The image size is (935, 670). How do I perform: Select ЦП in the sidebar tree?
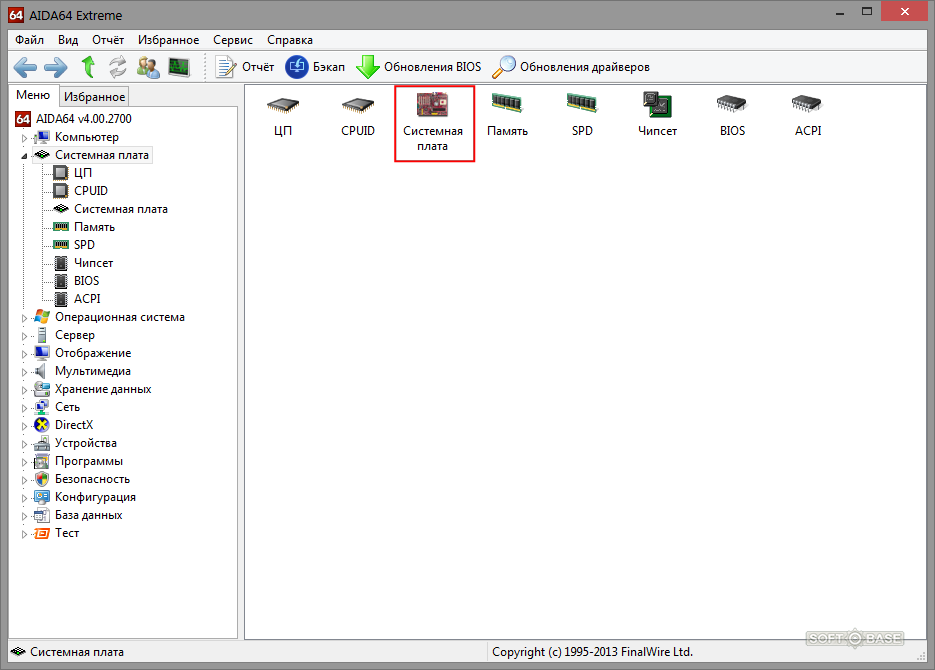click(73, 173)
